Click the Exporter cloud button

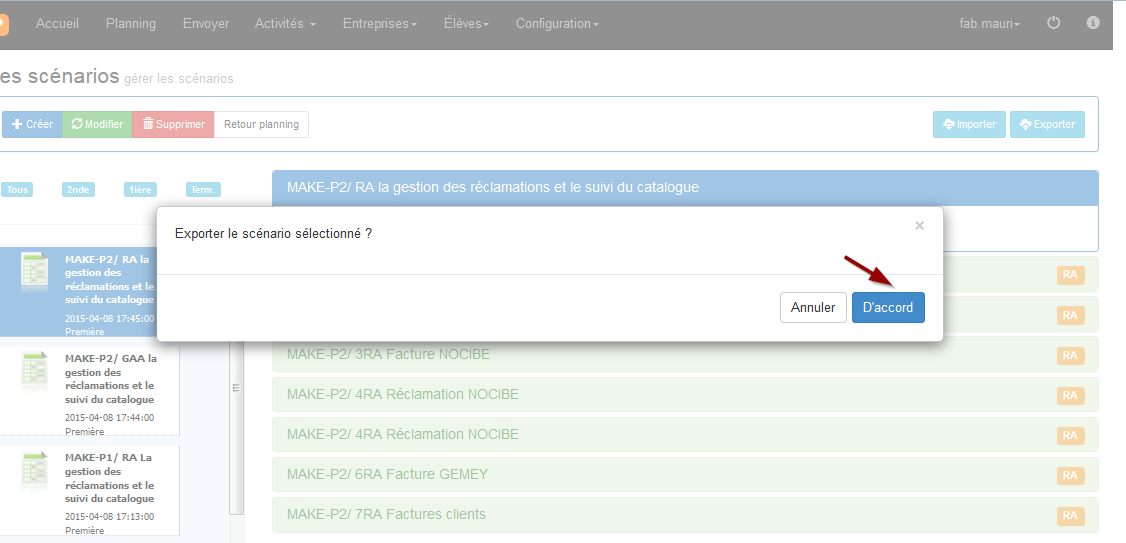[1047, 124]
